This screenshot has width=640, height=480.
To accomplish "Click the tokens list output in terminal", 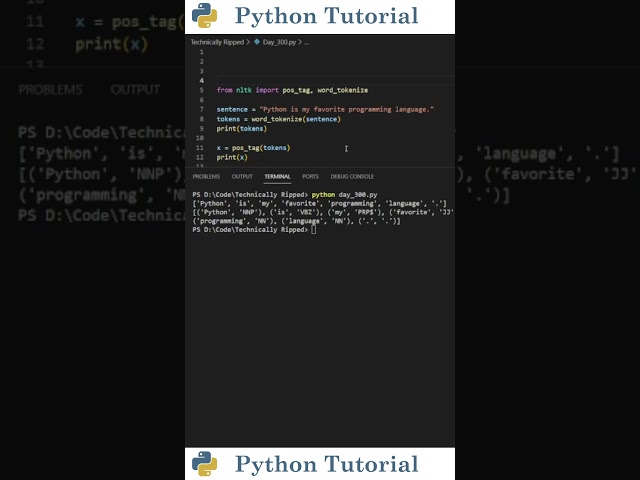I will (320, 203).
